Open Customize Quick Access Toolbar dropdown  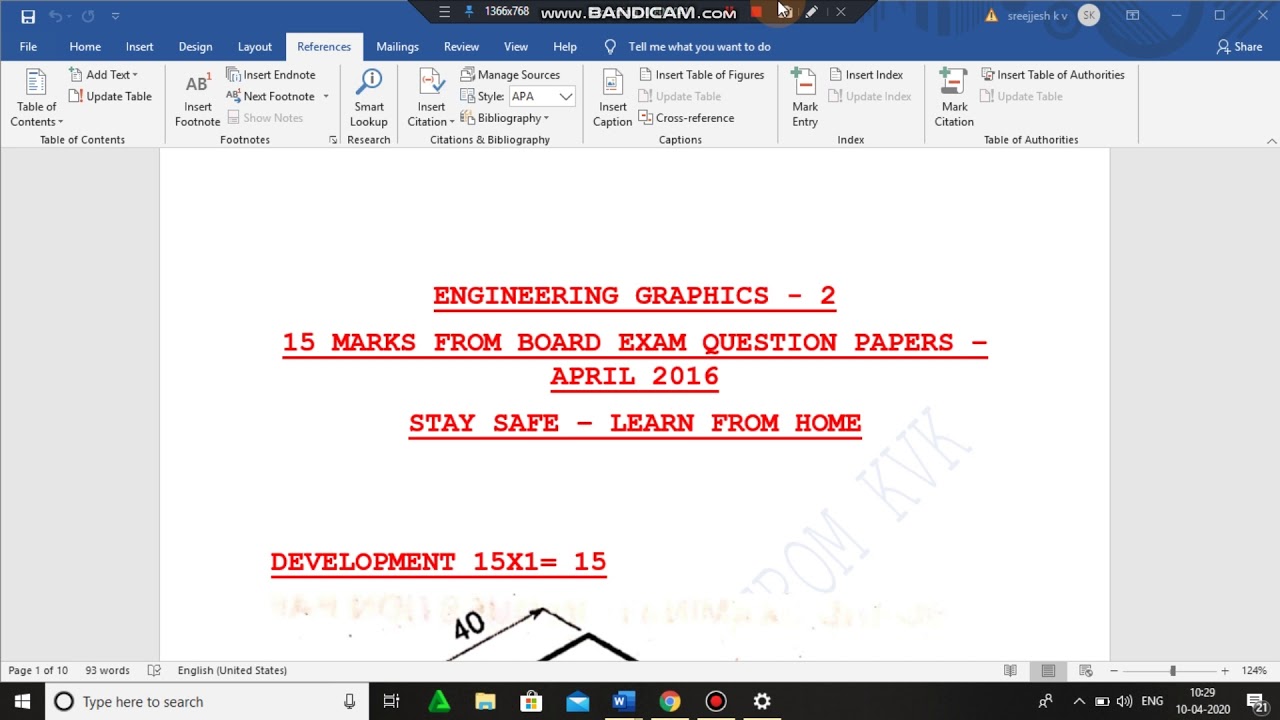(116, 16)
